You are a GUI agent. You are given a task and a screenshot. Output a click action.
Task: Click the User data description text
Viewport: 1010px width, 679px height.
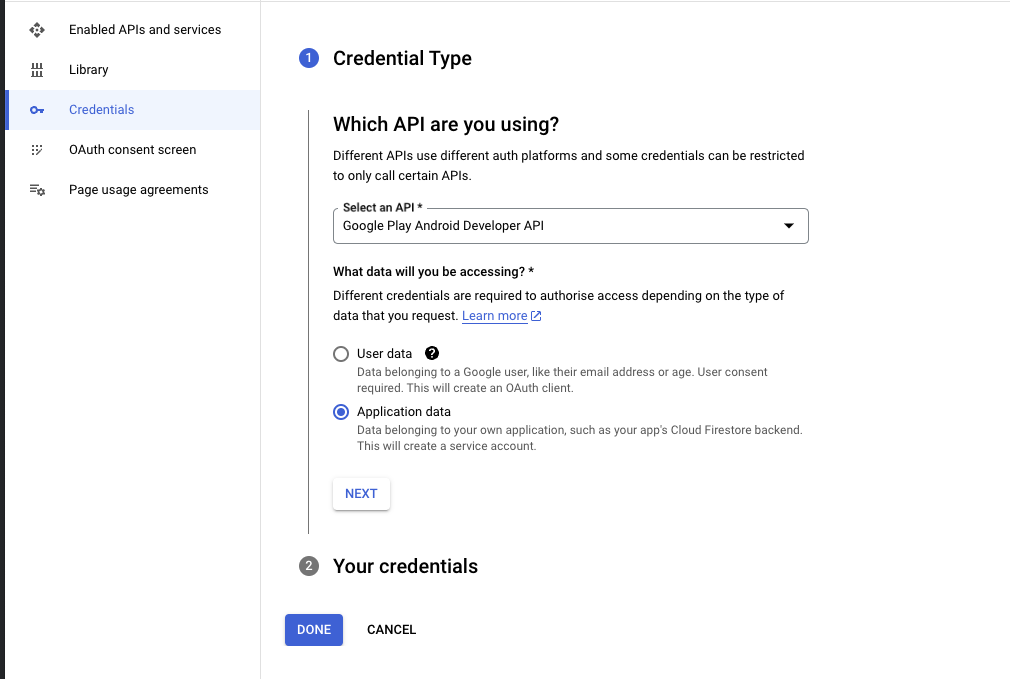[x=562, y=380]
